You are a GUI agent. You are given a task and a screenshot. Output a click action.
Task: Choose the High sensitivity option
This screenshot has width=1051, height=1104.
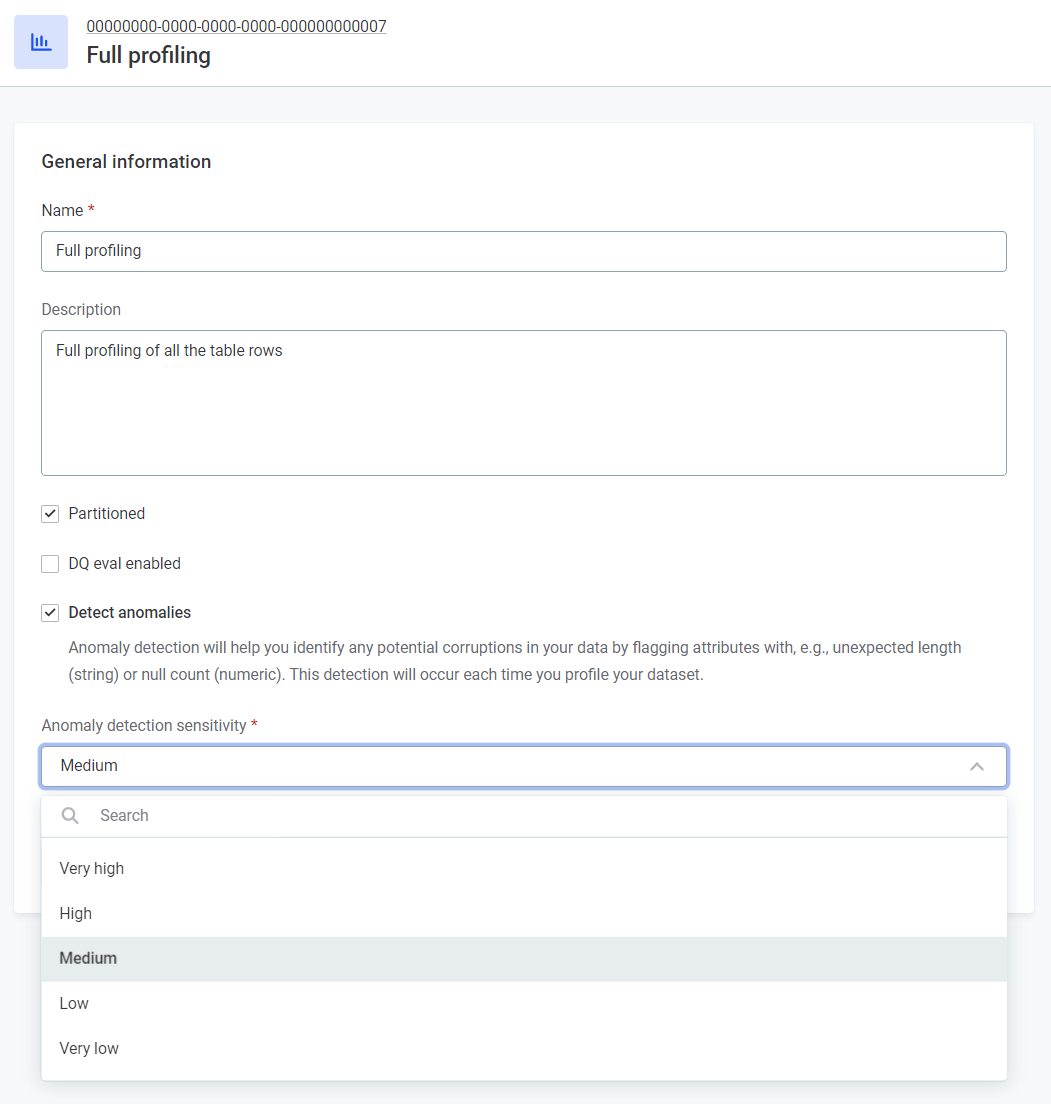76,913
